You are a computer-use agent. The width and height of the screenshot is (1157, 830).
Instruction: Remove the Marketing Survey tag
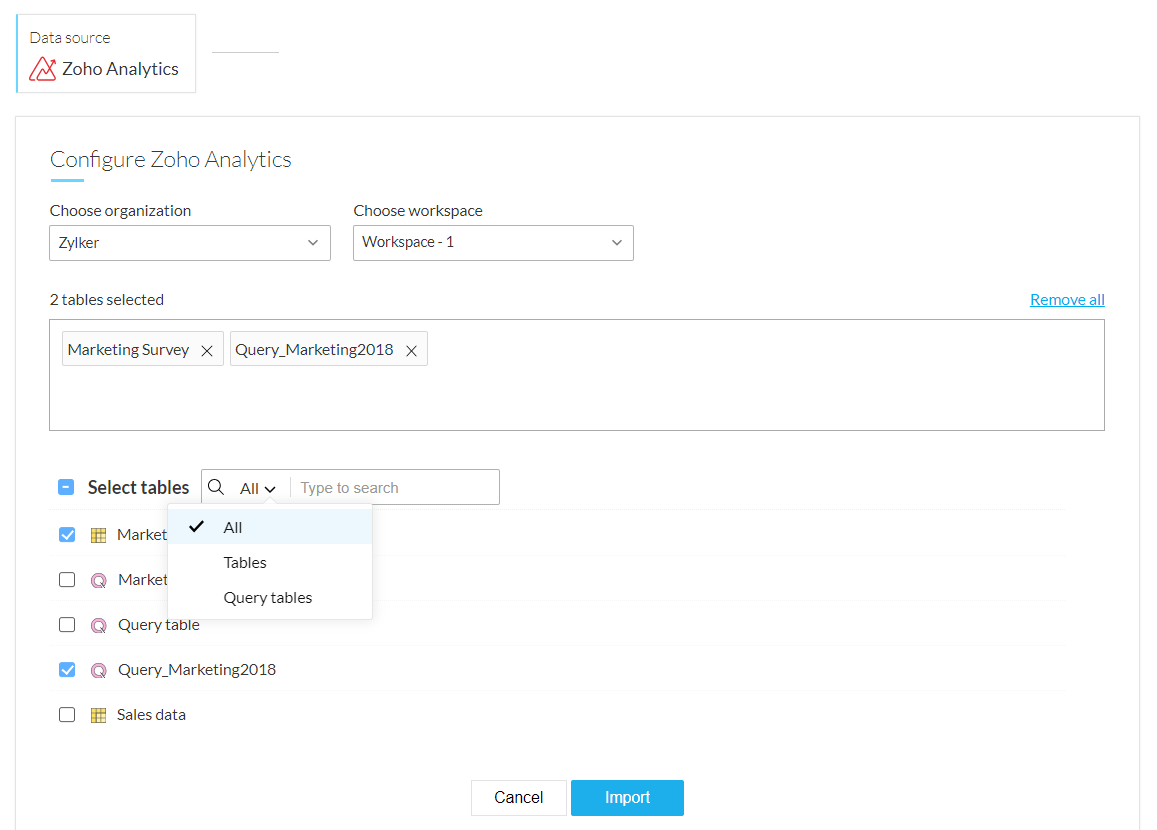[207, 351]
